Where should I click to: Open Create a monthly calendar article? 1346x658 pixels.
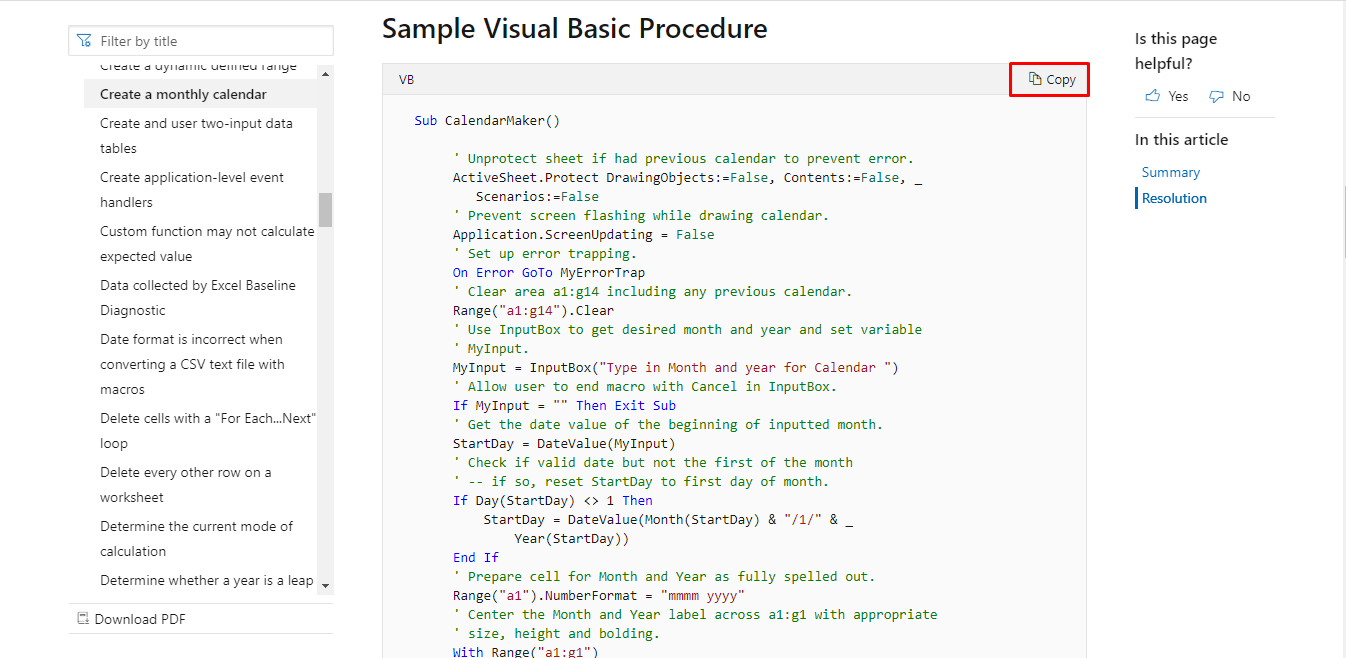coord(183,94)
